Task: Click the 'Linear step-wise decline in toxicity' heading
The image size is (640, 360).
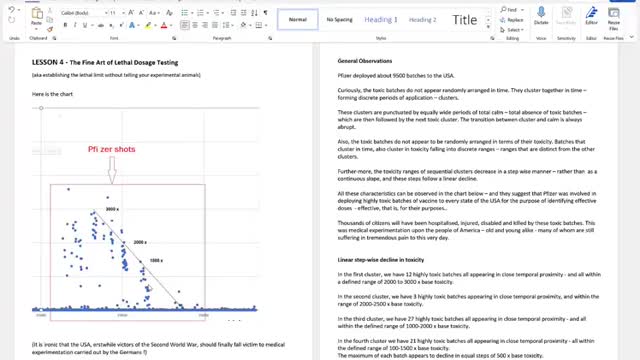Action: [x=380, y=260]
